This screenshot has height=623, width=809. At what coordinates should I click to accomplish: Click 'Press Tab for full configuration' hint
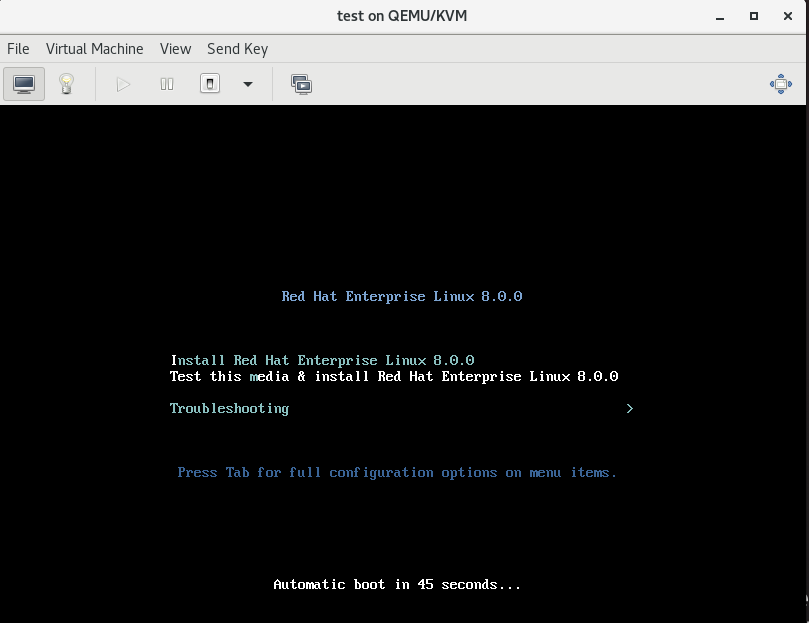tap(397, 473)
